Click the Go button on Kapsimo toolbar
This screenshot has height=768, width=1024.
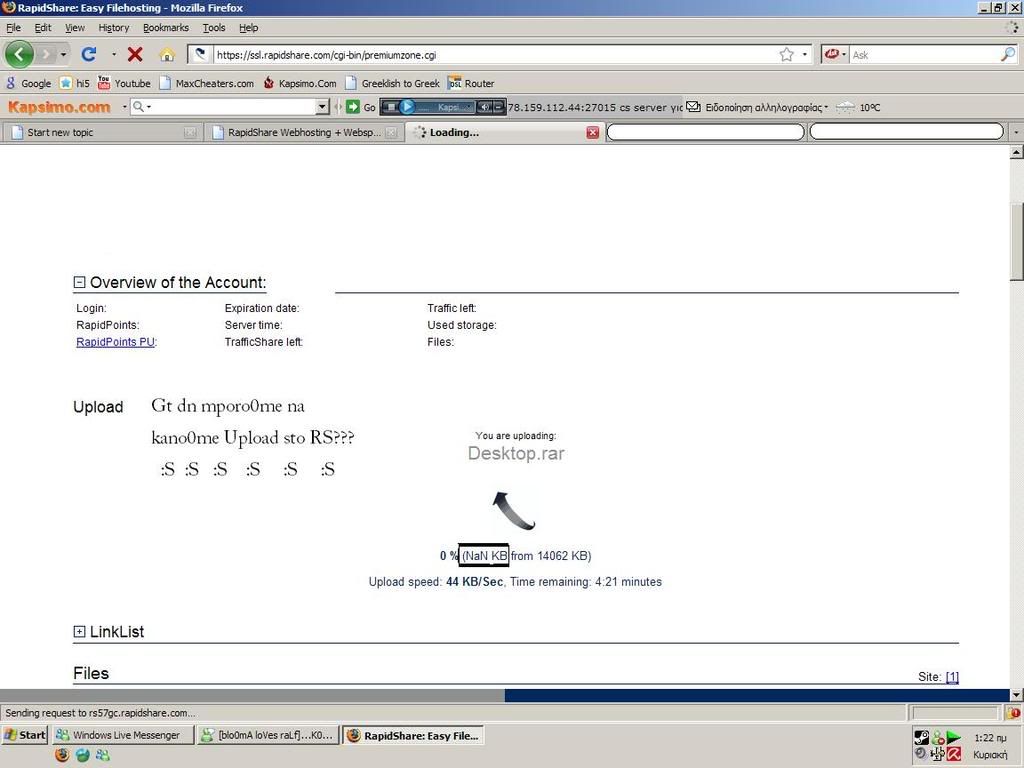pyautogui.click(x=361, y=107)
